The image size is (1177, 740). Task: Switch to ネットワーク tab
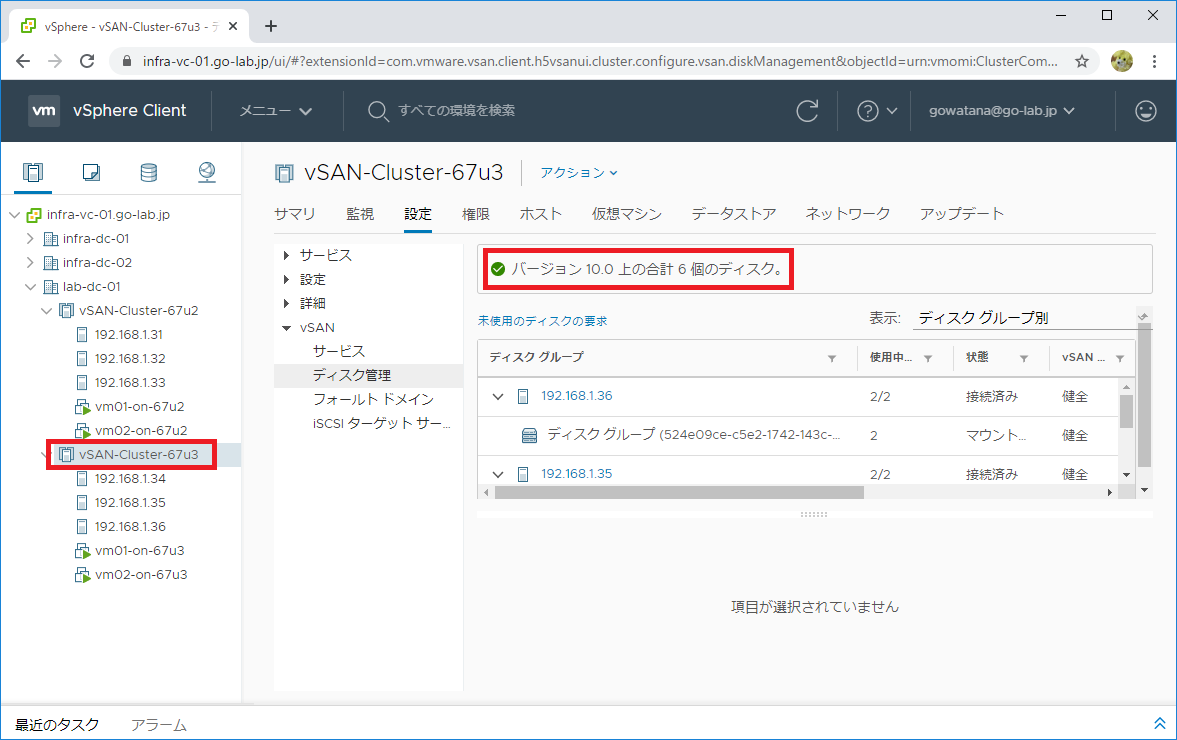point(847,214)
